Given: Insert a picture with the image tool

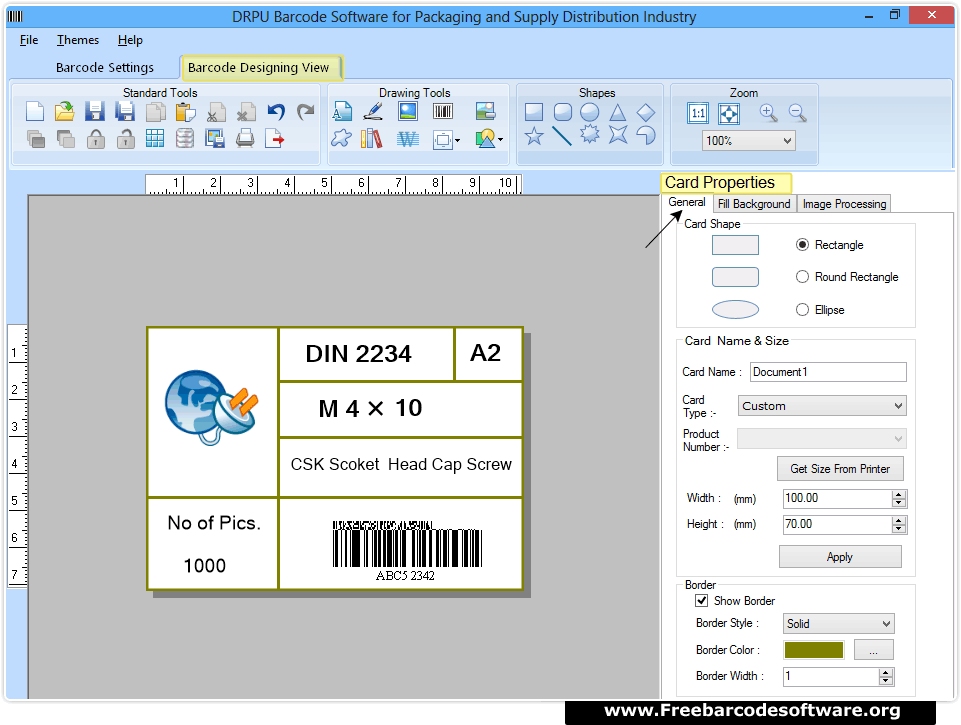Looking at the screenshot, I should pyautogui.click(x=408, y=112).
